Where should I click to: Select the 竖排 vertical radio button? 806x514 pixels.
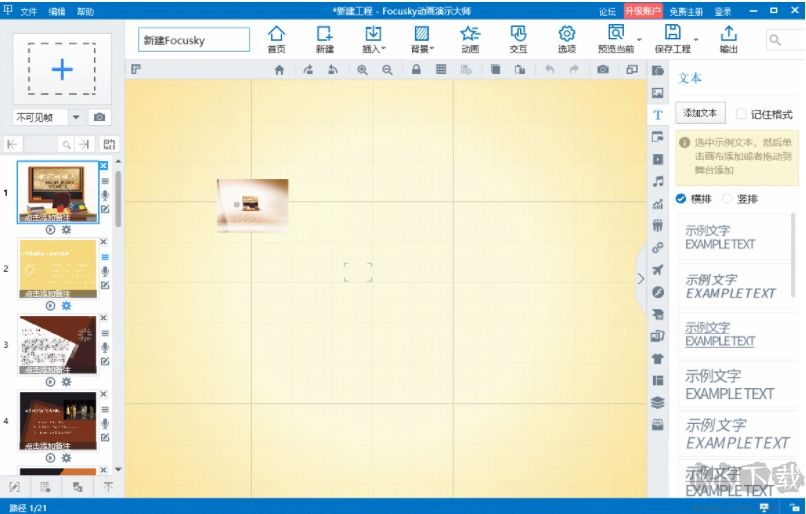727,198
